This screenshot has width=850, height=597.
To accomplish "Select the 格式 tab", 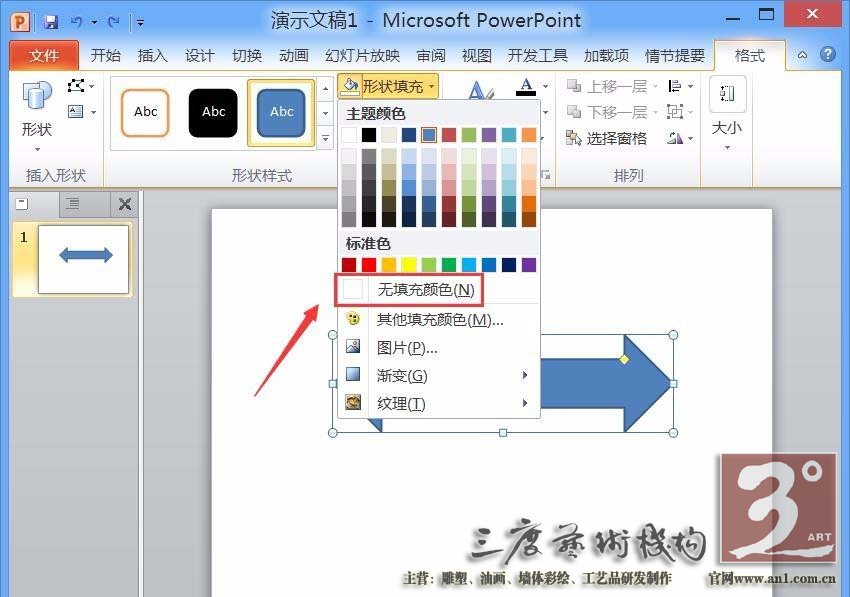I will 750,55.
